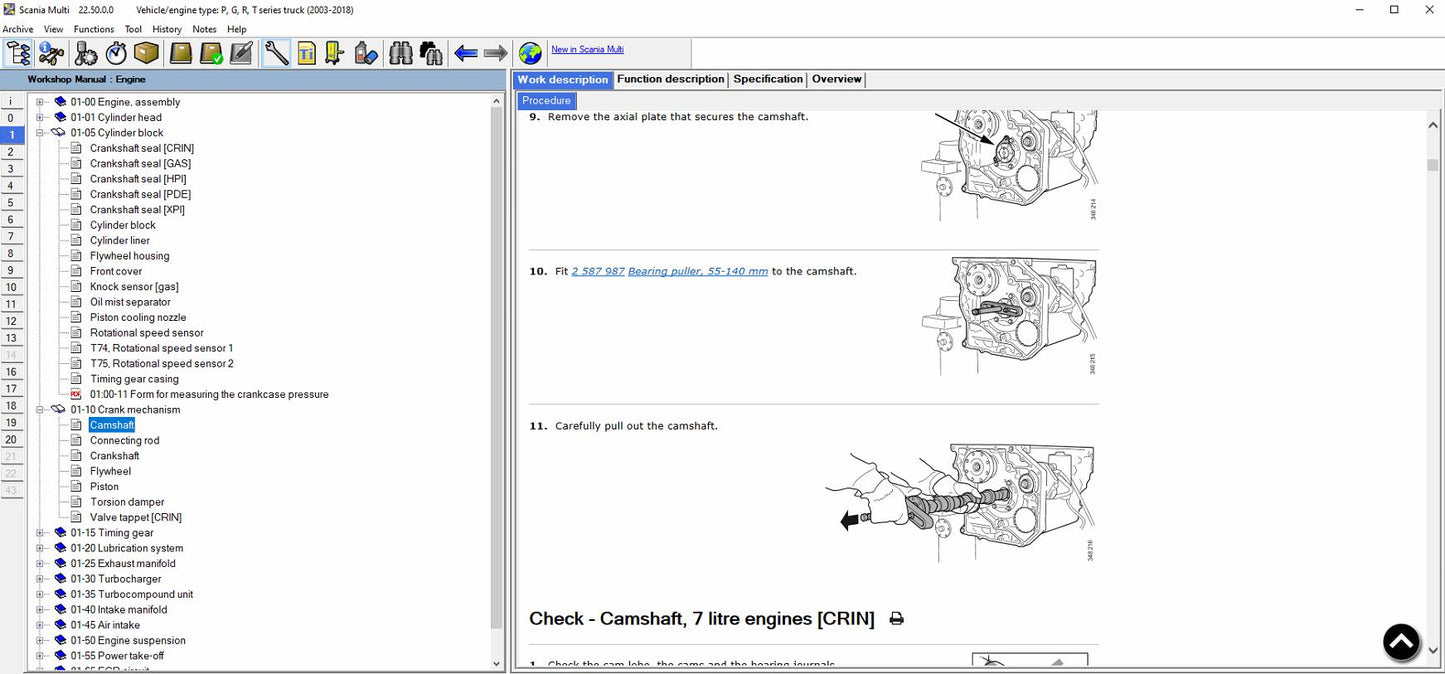1445x674 pixels.
Task: Click the oil bottle fluids icon
Action: (x=366, y=53)
